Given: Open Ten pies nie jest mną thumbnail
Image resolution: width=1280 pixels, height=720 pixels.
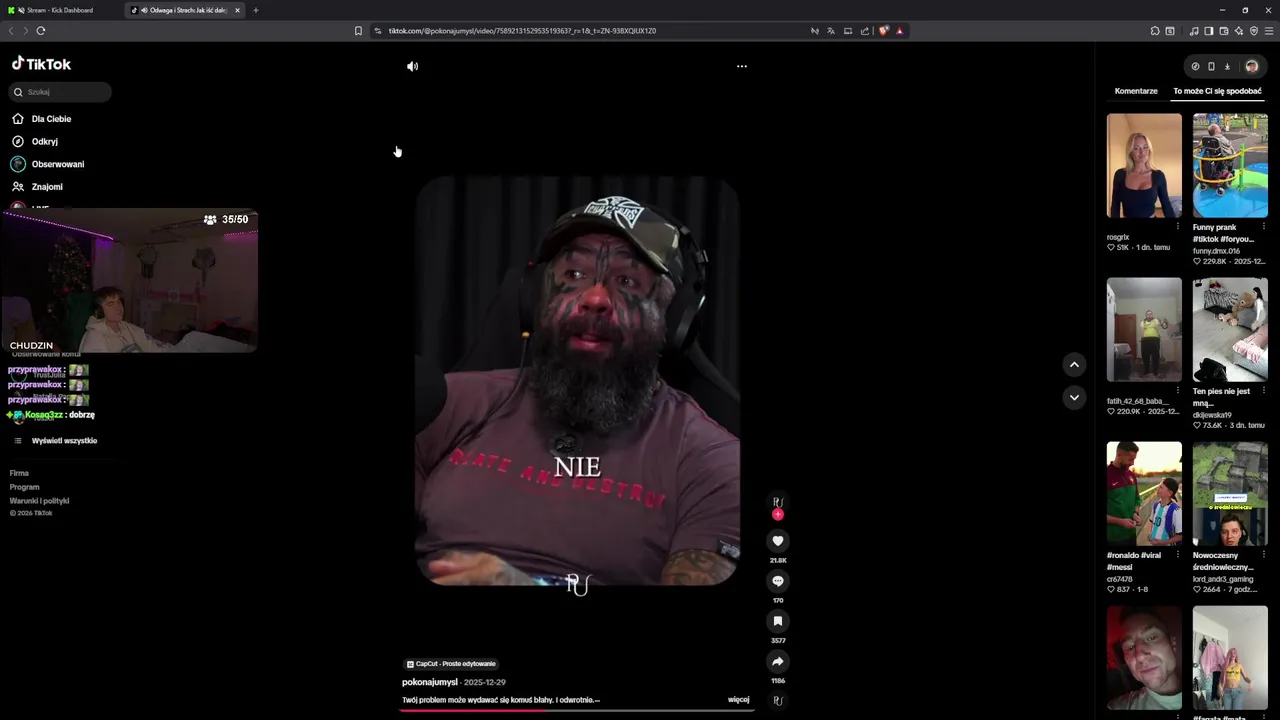Looking at the screenshot, I should coord(1230,329).
